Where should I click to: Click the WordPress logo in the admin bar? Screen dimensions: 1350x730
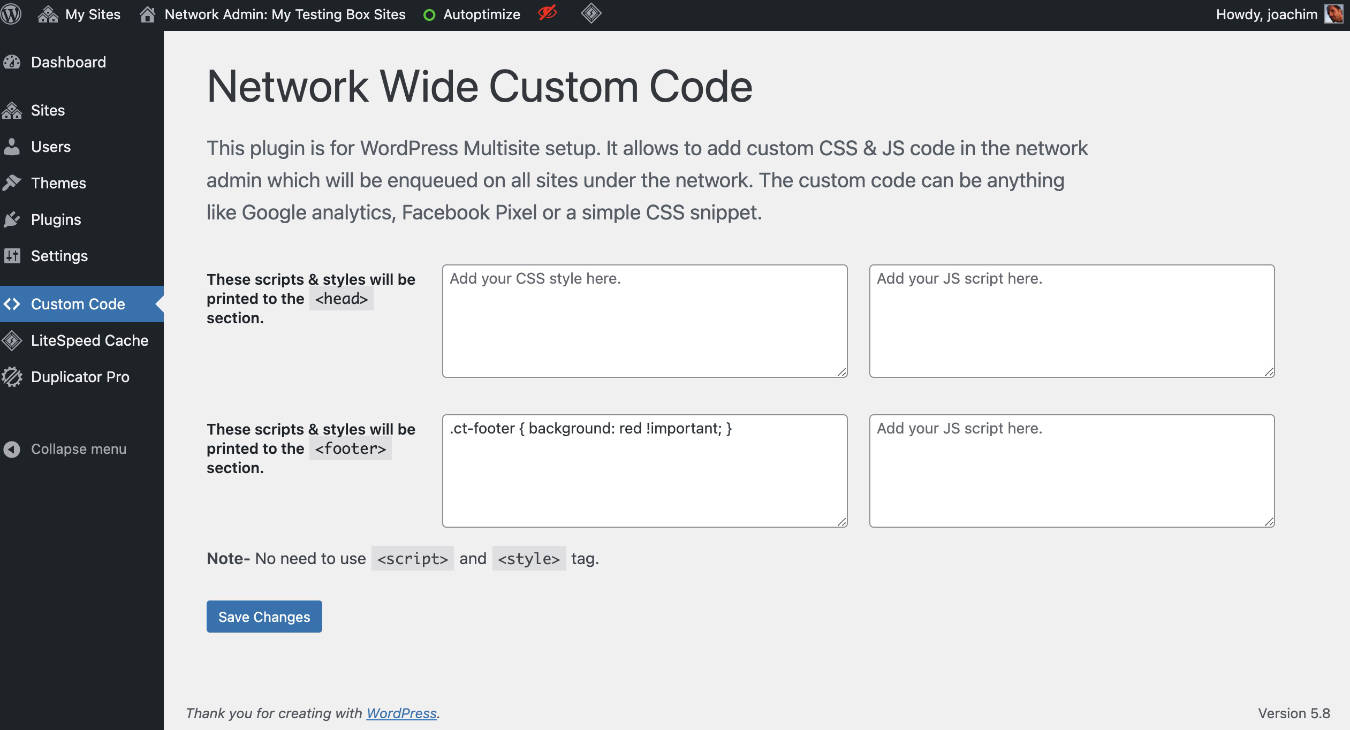[11, 14]
